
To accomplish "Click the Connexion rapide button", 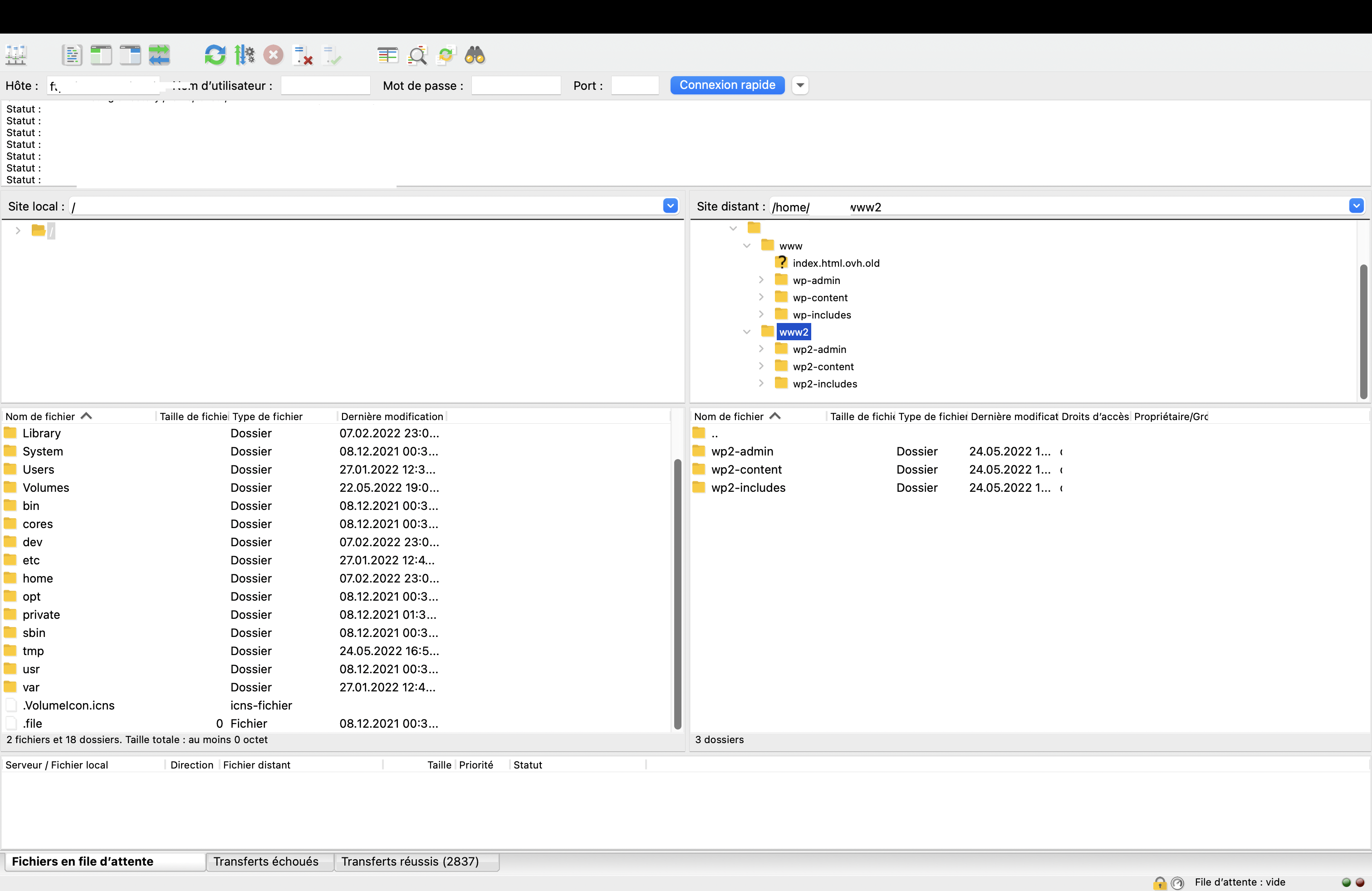I will coord(727,85).
